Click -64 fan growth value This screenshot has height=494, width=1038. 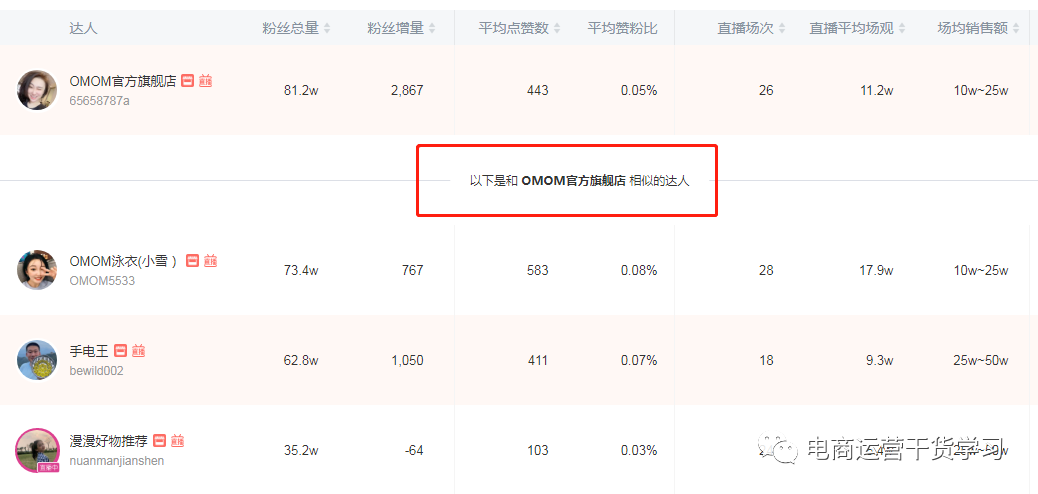tap(414, 451)
